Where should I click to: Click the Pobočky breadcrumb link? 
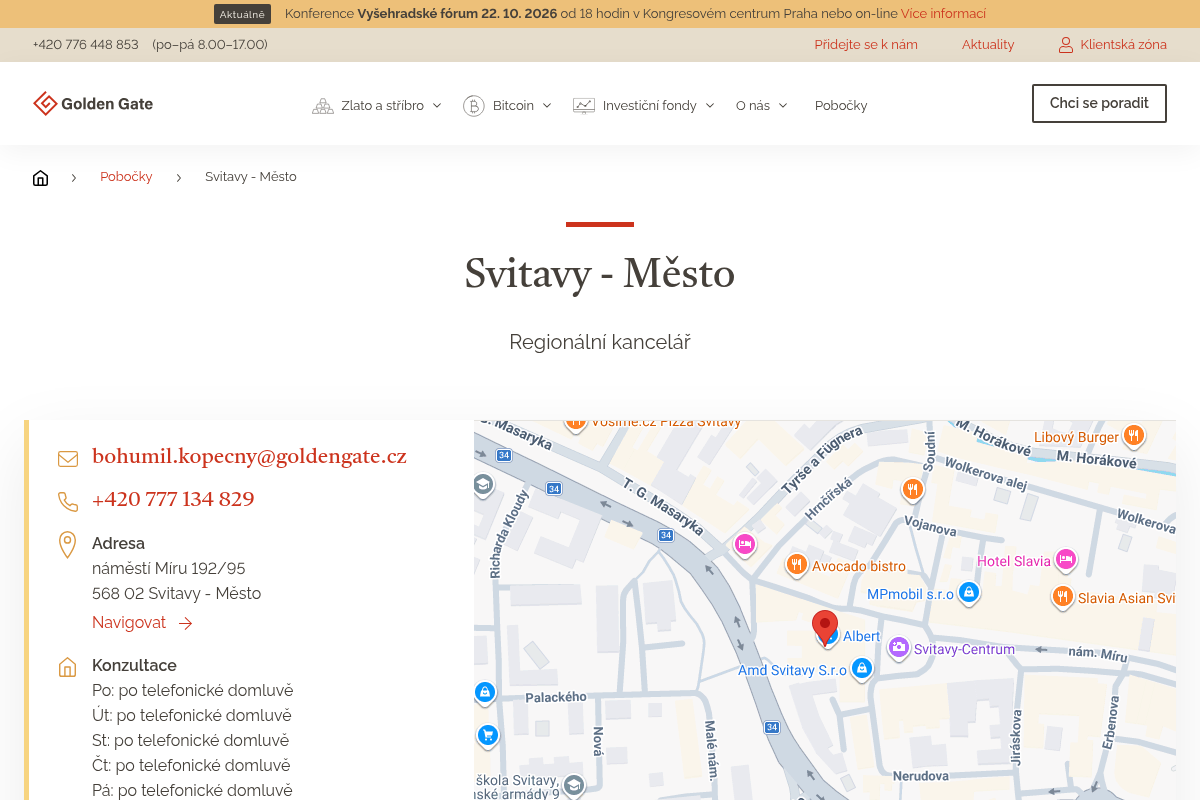(x=126, y=177)
